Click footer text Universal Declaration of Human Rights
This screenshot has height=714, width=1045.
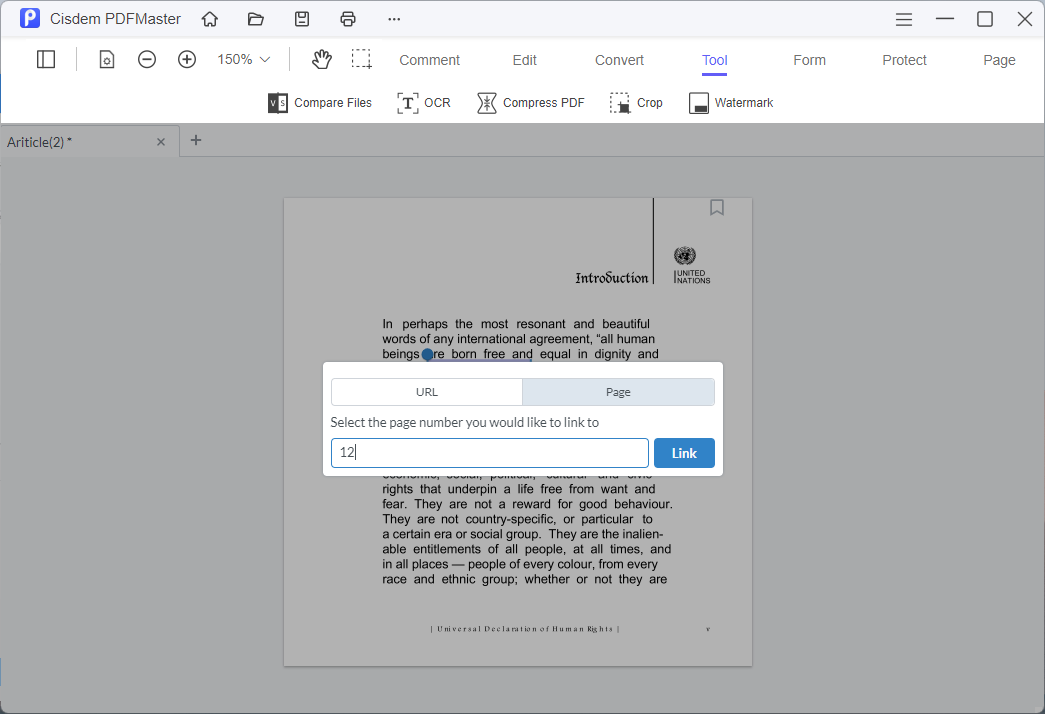click(525, 629)
